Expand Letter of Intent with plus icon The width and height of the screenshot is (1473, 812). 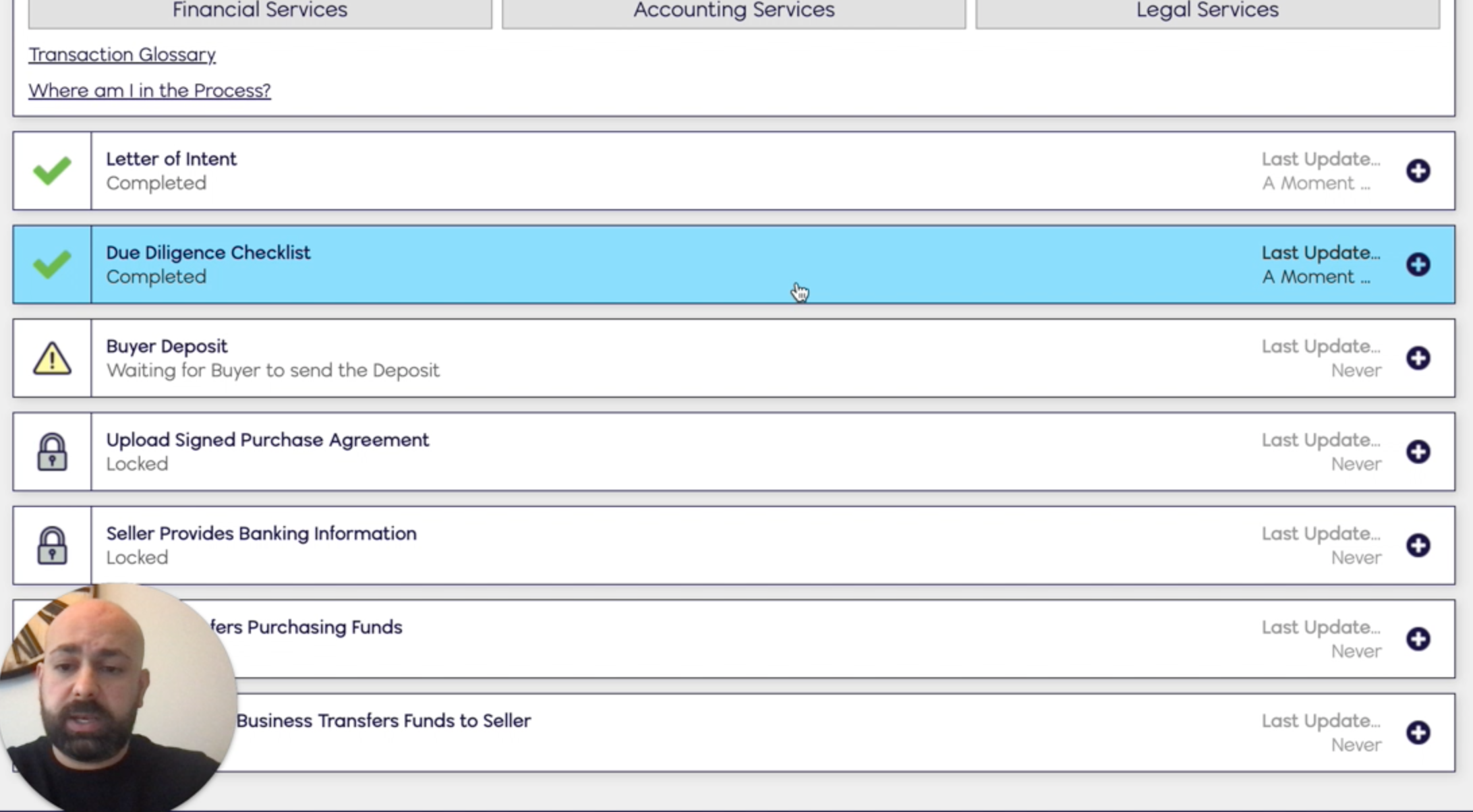[1418, 171]
